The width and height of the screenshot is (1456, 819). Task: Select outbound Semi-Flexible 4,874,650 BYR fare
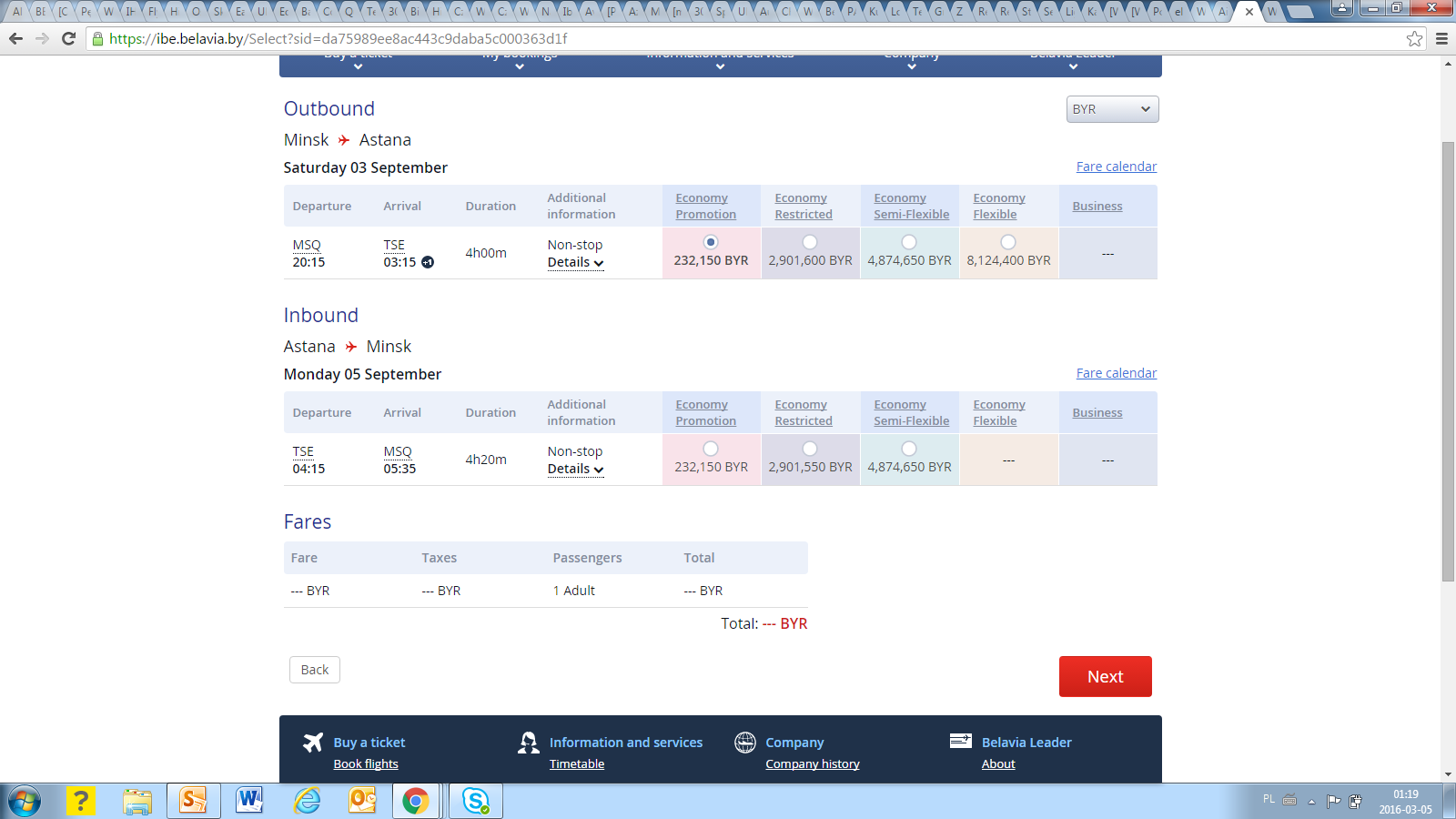point(909,242)
